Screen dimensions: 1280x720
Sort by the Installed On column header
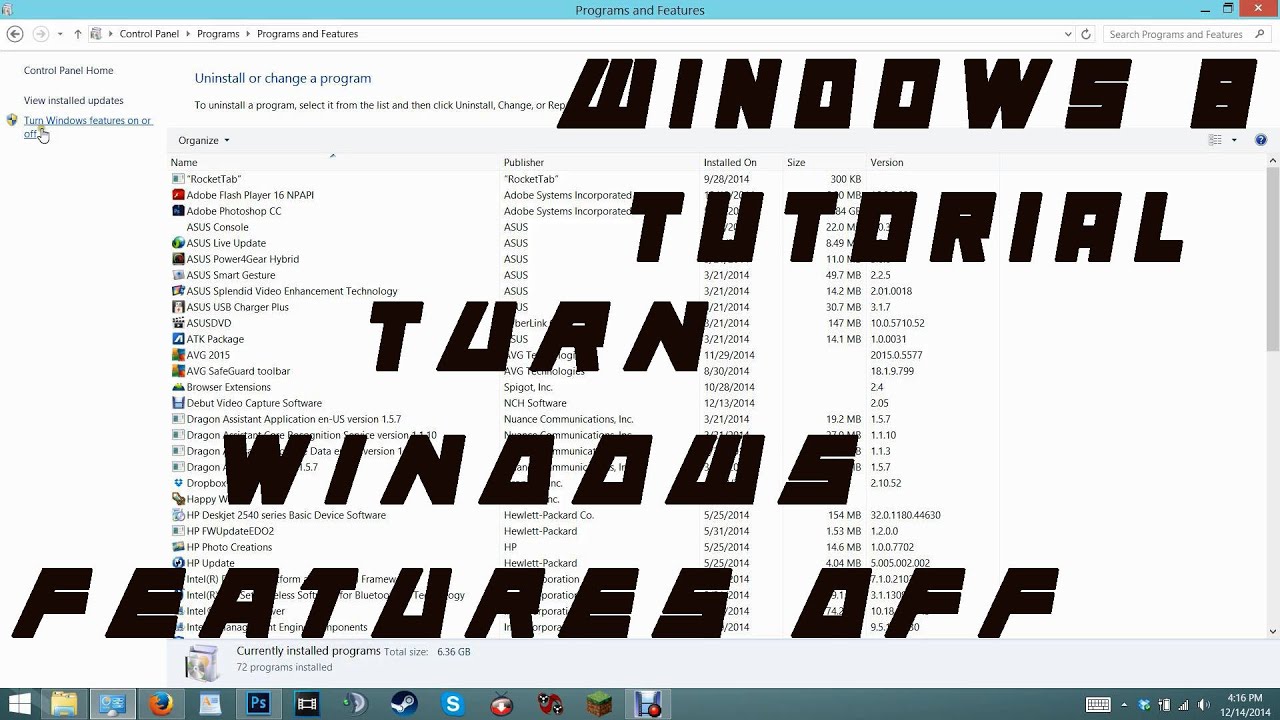click(742, 162)
